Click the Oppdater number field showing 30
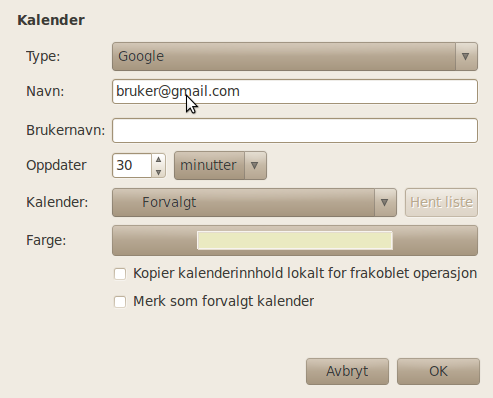The height and width of the screenshot is (398, 493). (132, 165)
